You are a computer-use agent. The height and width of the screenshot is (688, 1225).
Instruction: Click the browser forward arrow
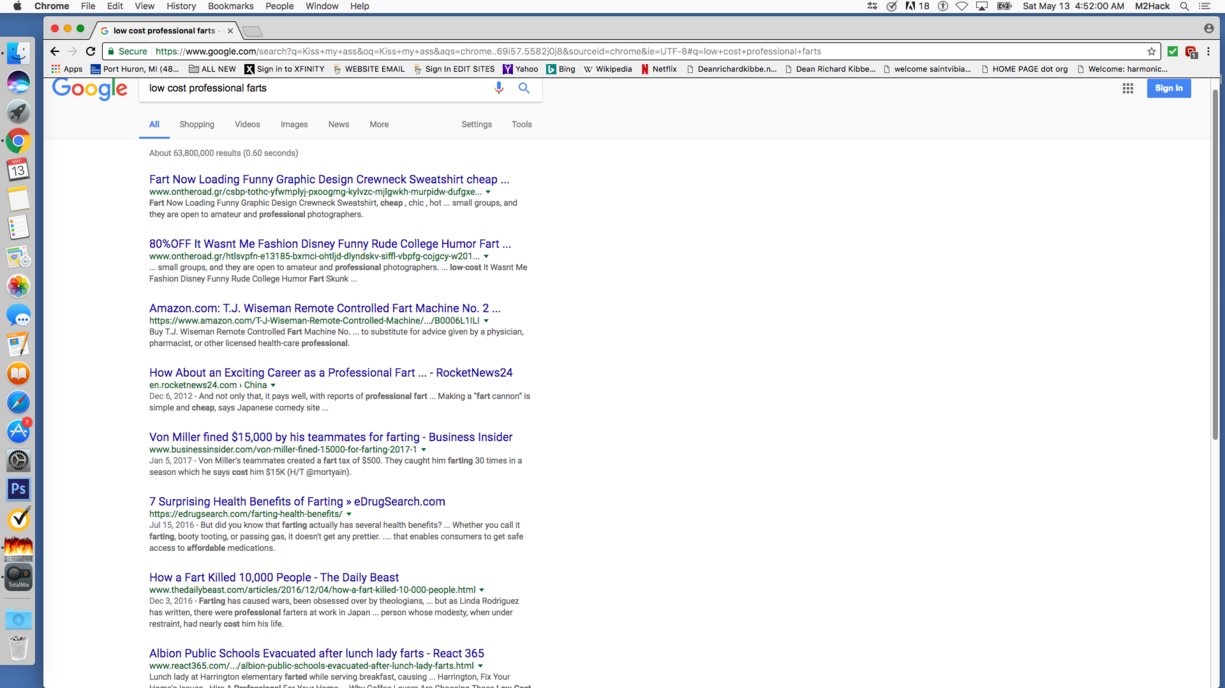(72, 51)
